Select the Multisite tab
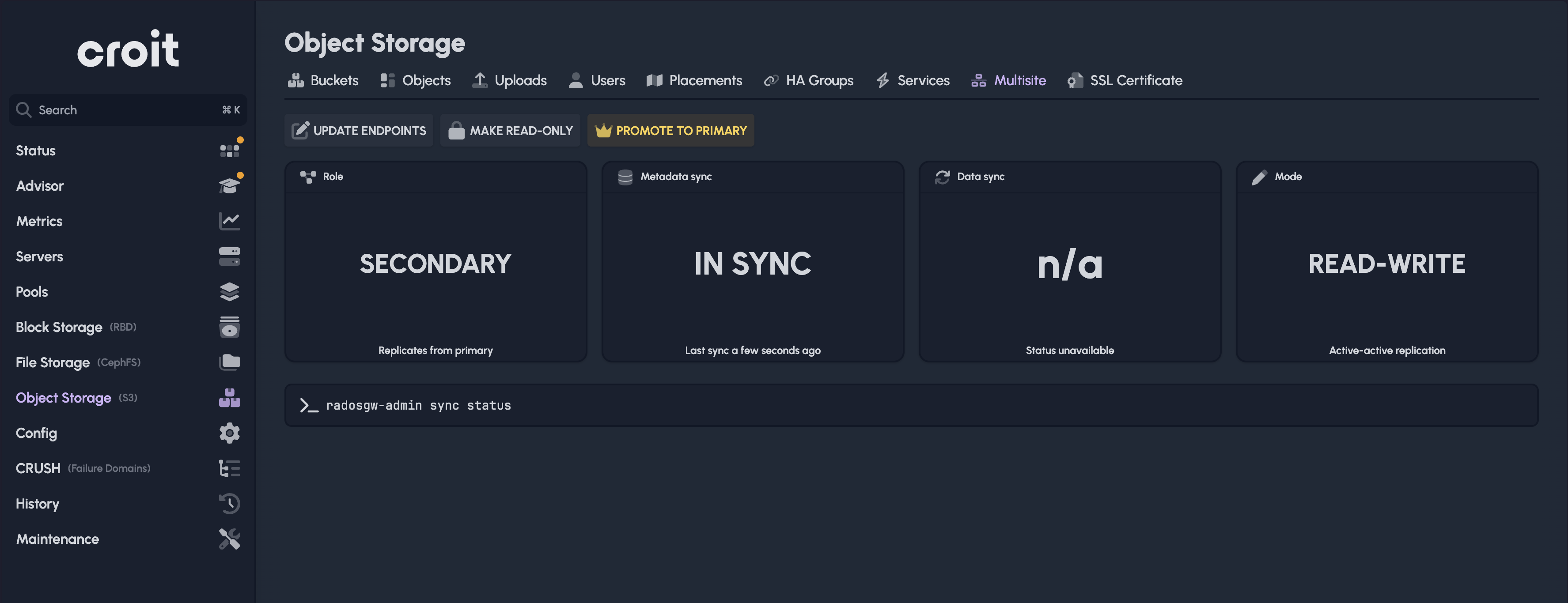Screen dimensions: 1568x603 coord(1009,80)
